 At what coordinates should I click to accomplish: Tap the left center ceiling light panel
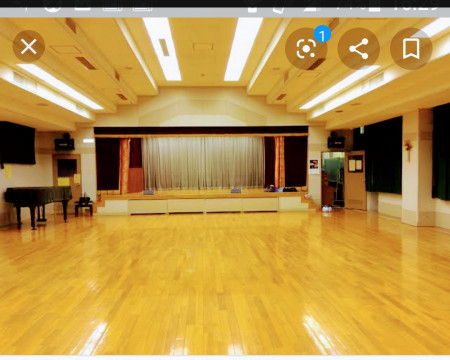162,49
